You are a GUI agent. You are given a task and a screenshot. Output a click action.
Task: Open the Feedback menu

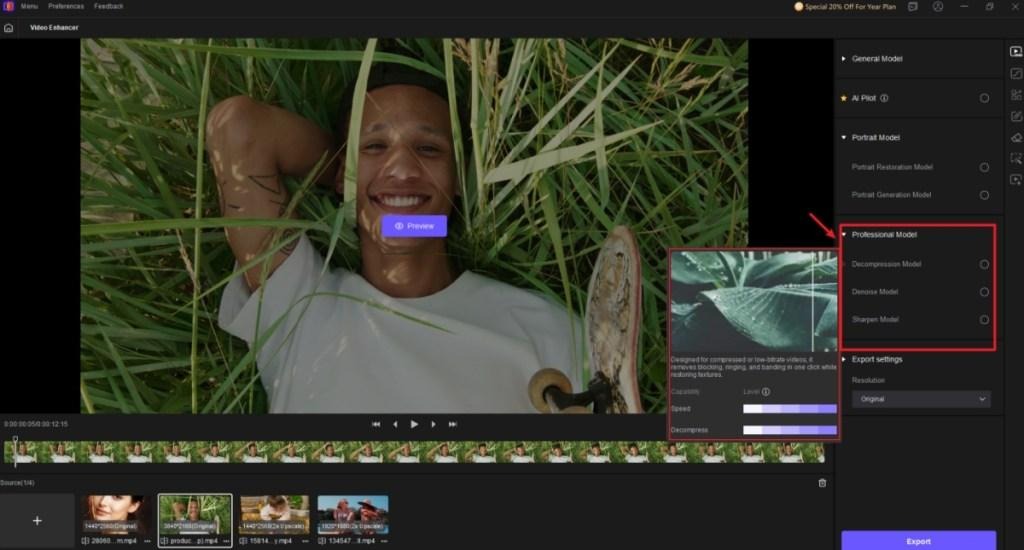pos(109,6)
